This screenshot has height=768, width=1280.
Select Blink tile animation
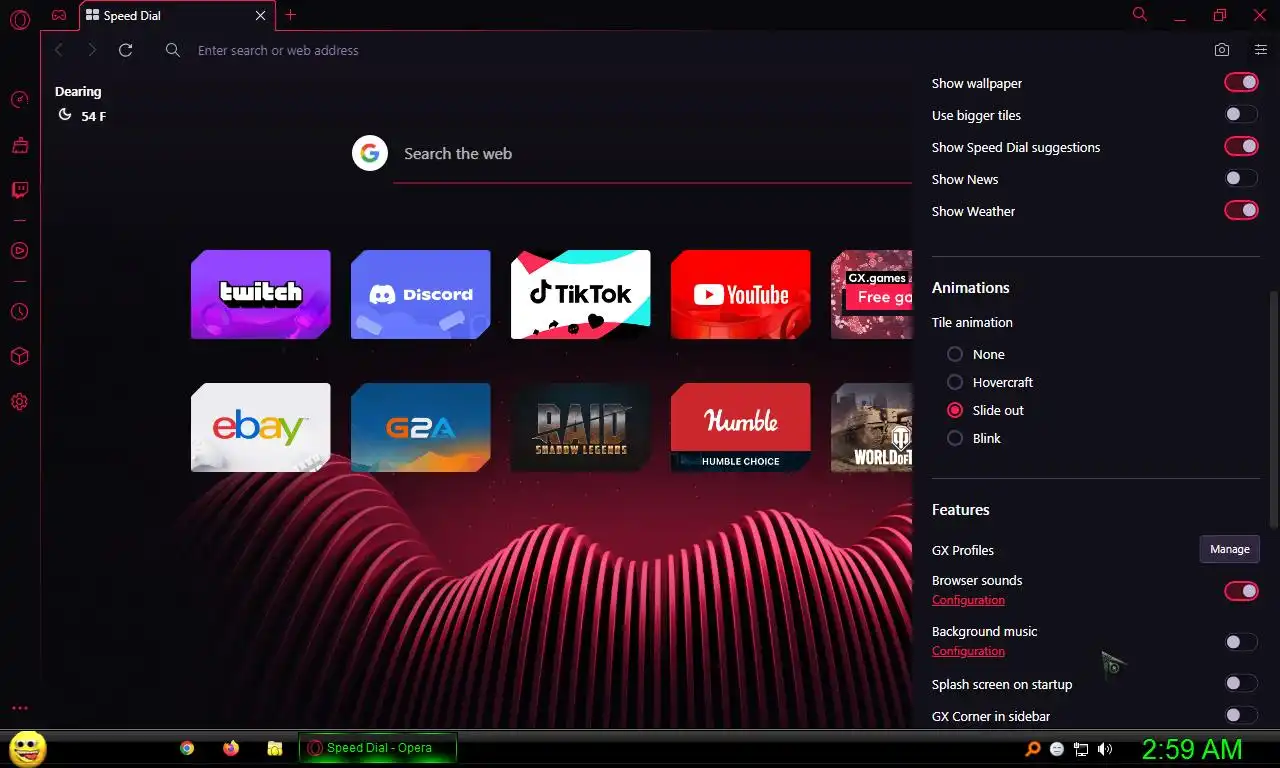[955, 438]
